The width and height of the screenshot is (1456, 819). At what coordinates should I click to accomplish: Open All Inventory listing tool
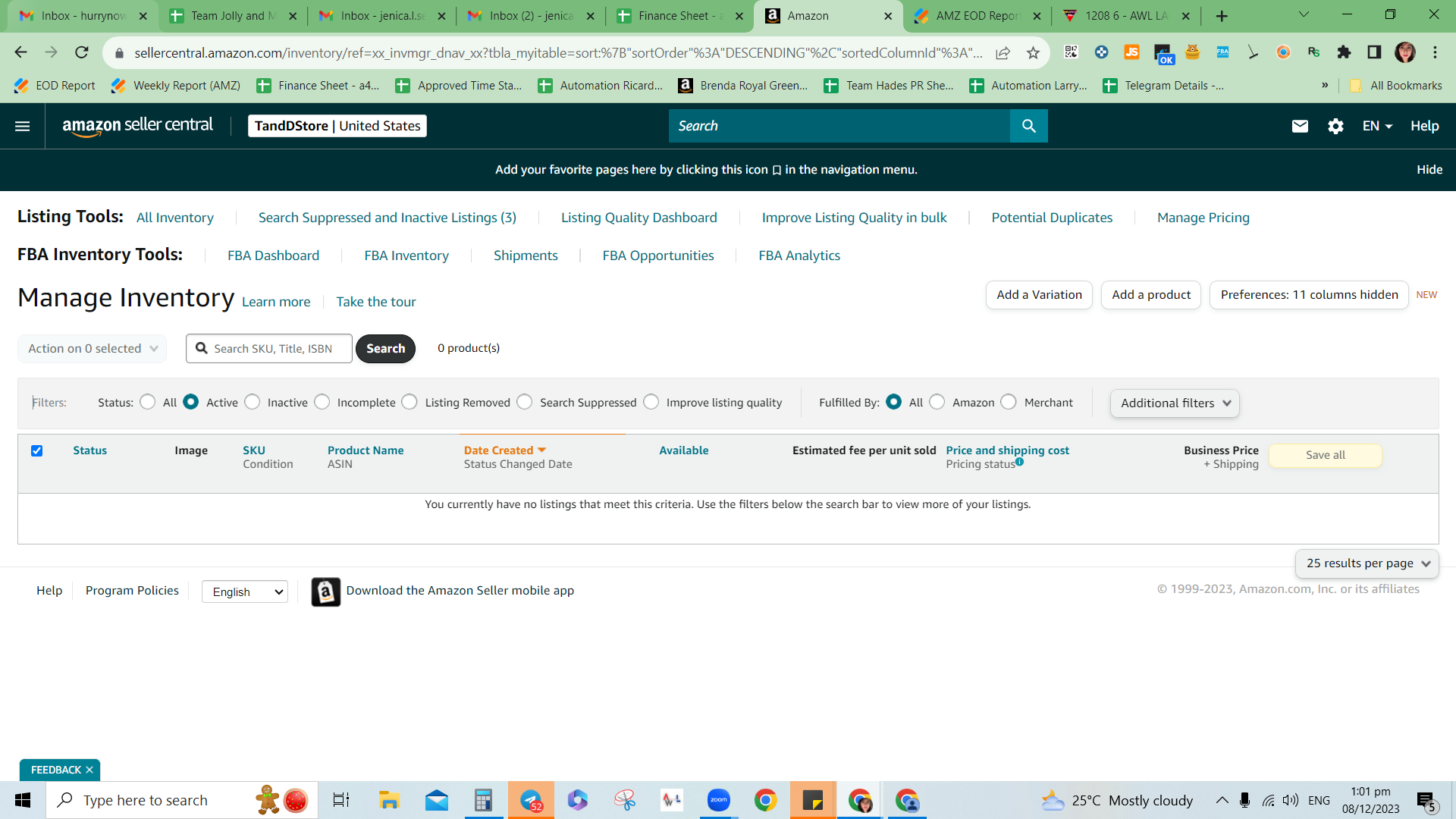175,218
